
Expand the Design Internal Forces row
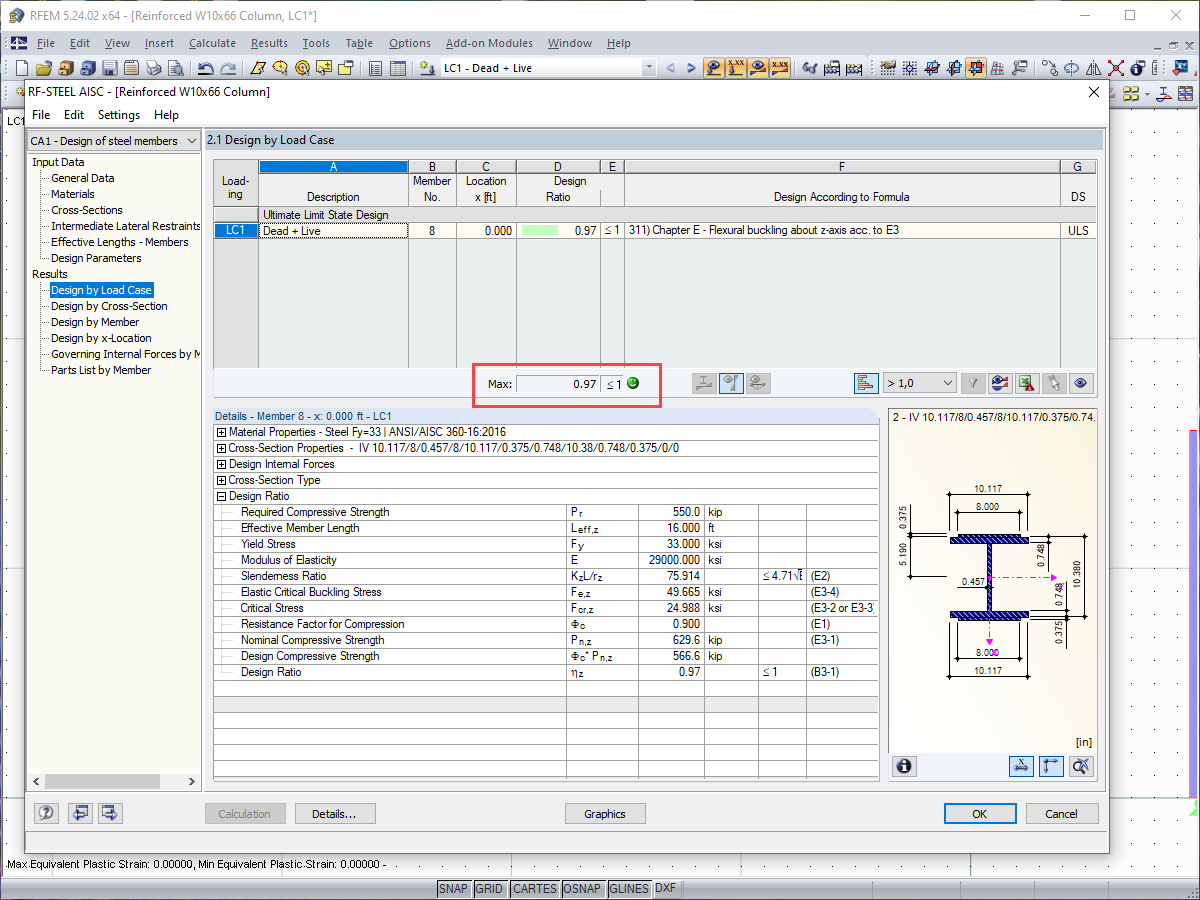pos(221,464)
